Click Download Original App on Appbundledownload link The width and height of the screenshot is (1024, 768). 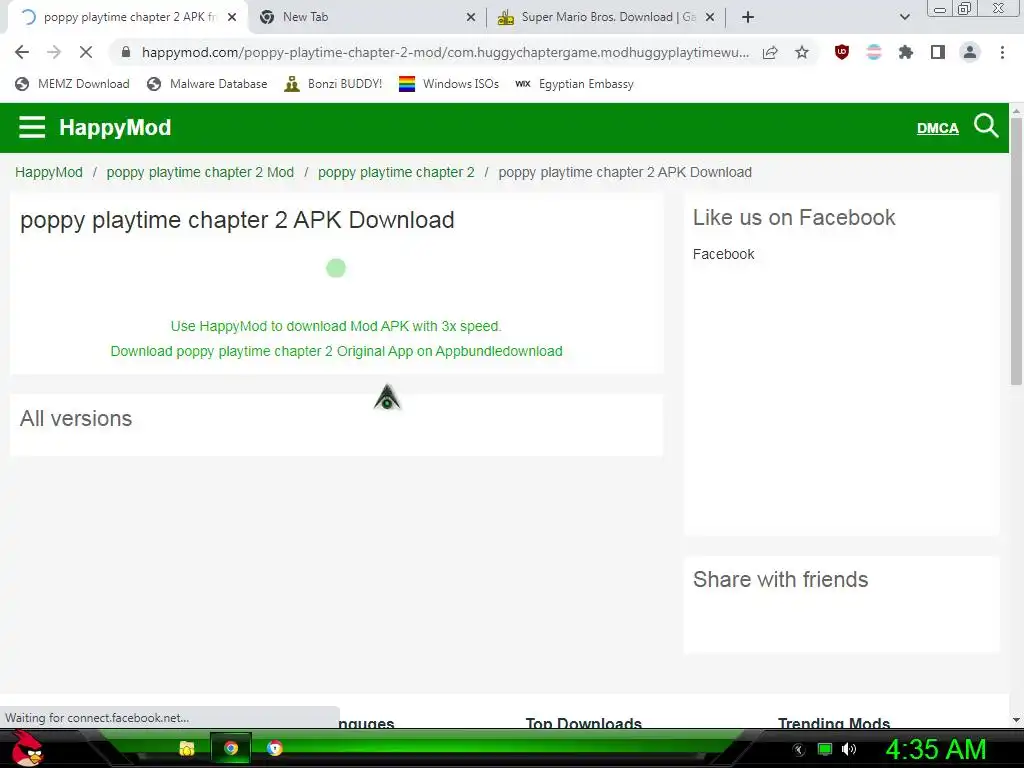pos(336,351)
